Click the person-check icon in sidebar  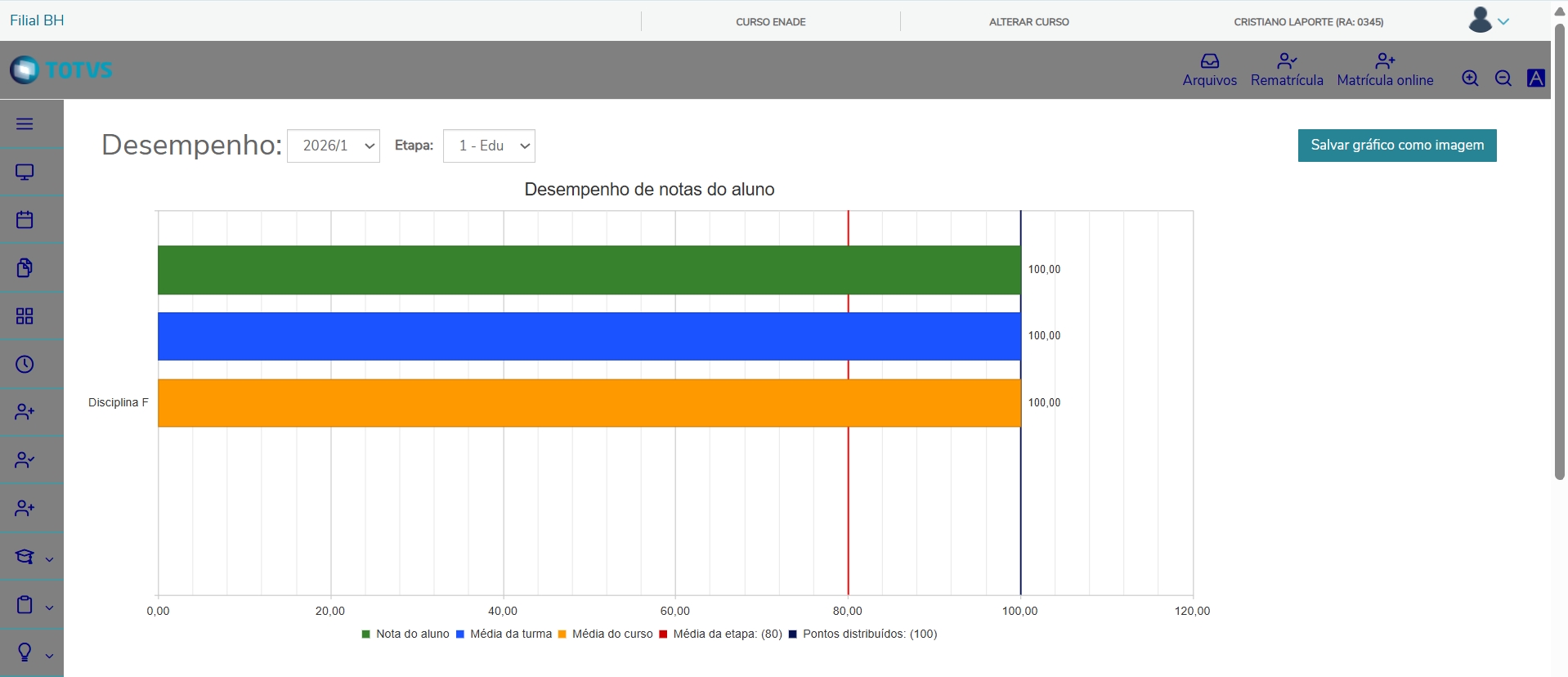(x=25, y=460)
